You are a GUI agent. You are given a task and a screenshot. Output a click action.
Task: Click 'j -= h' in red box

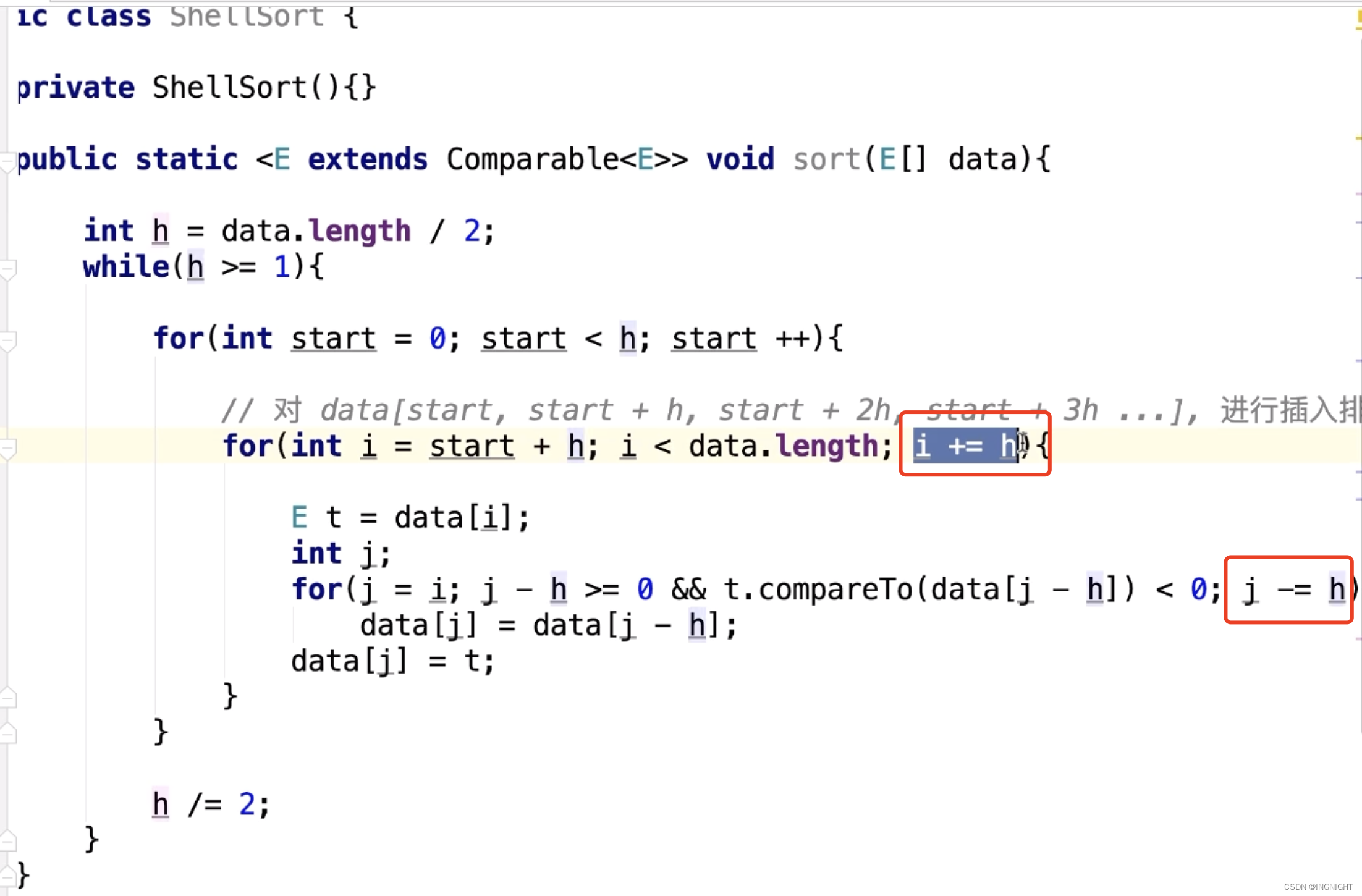[x=1294, y=590]
